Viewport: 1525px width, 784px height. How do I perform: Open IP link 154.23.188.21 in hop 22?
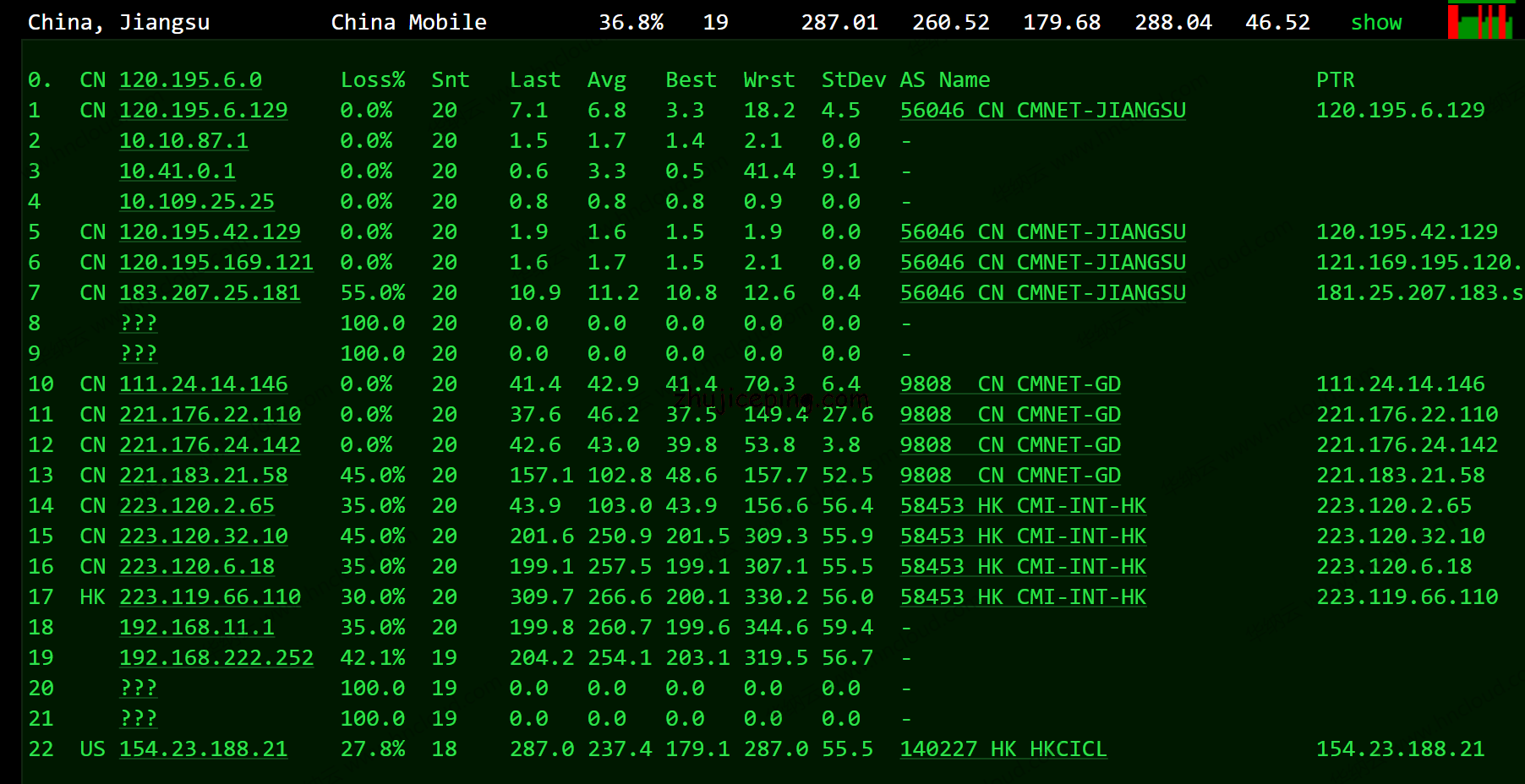(203, 749)
